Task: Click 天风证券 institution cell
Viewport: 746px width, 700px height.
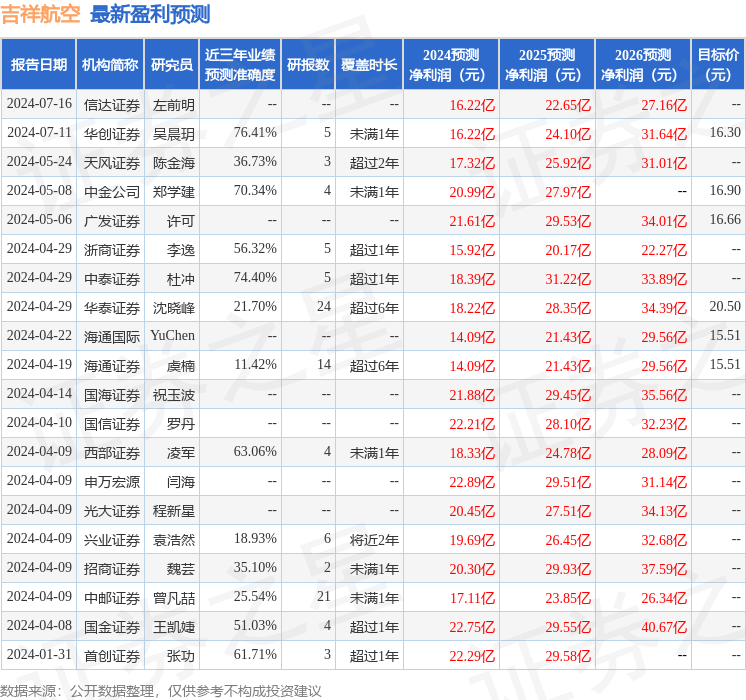Action: [112, 163]
